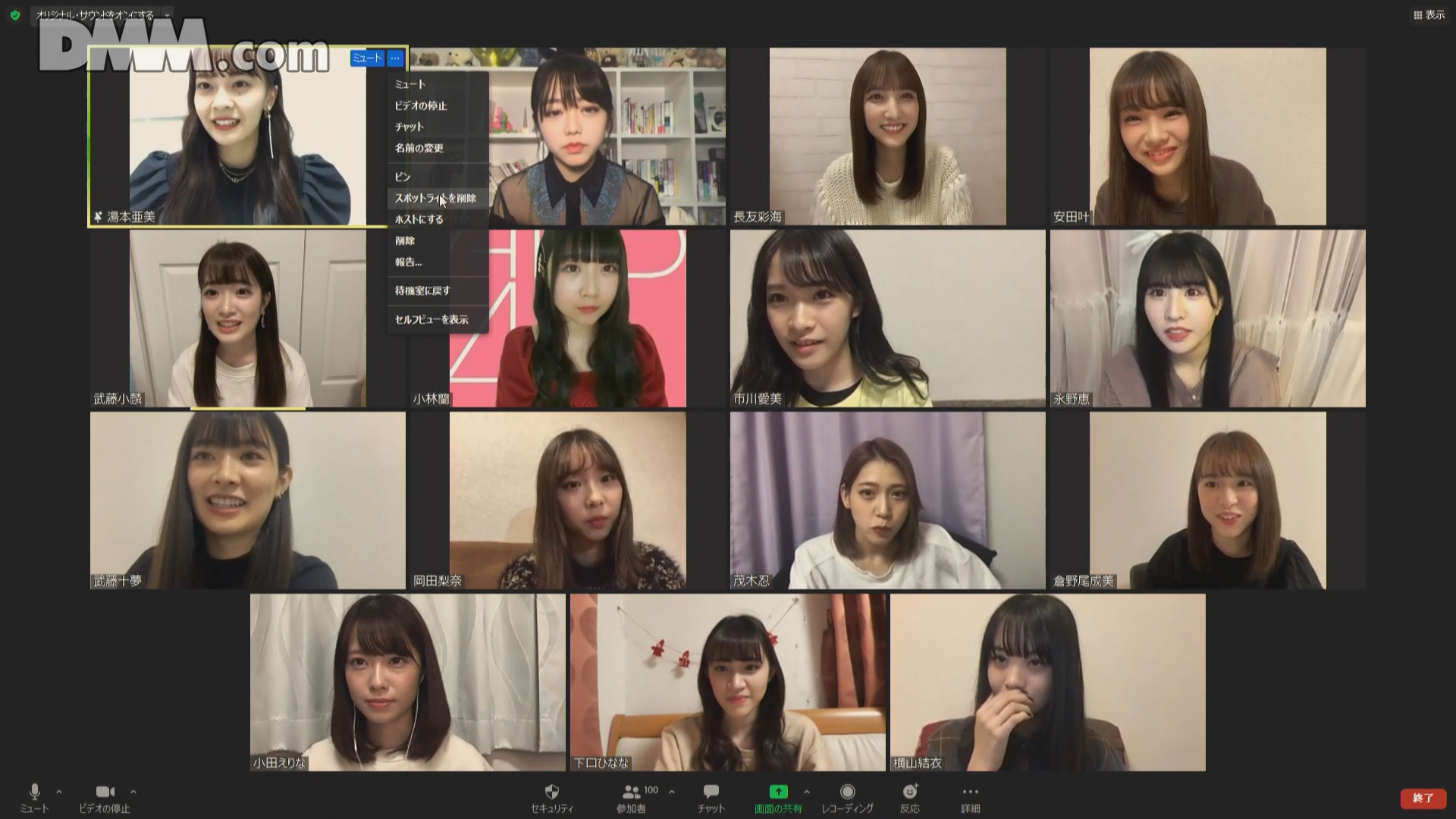Click the green screen share icon
The image size is (1456, 819).
pyautogui.click(x=778, y=792)
